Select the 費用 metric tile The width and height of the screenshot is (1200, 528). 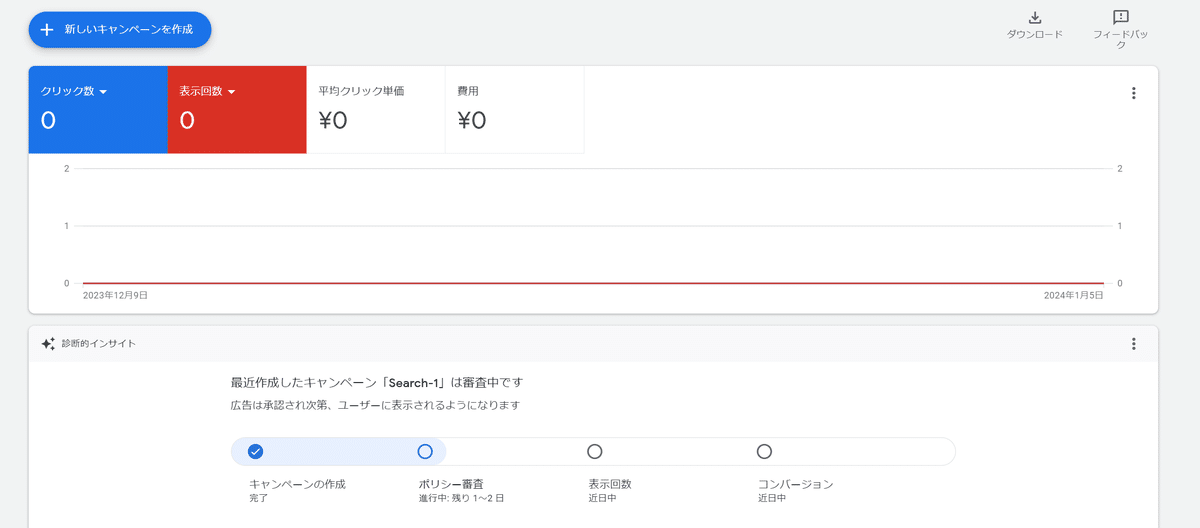coord(514,110)
